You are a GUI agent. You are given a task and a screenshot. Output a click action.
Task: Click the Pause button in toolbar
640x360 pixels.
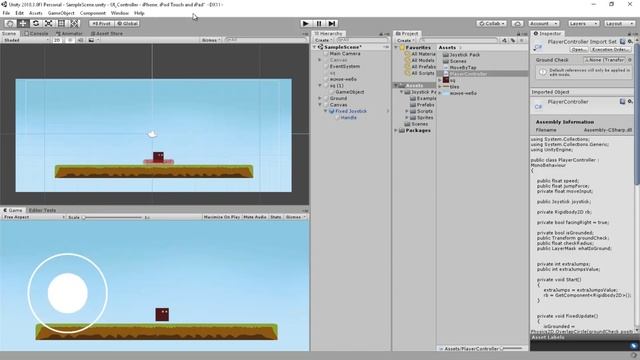[319, 24]
